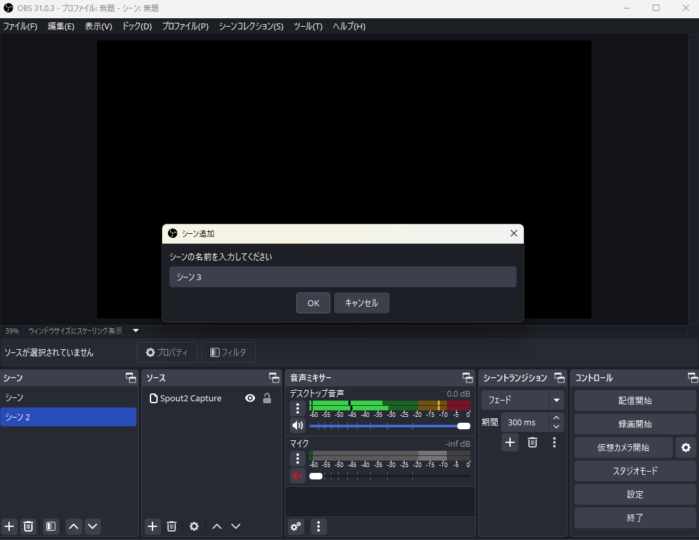Open virtual camera settings gear
The width and height of the screenshot is (699, 540).
coord(686,447)
